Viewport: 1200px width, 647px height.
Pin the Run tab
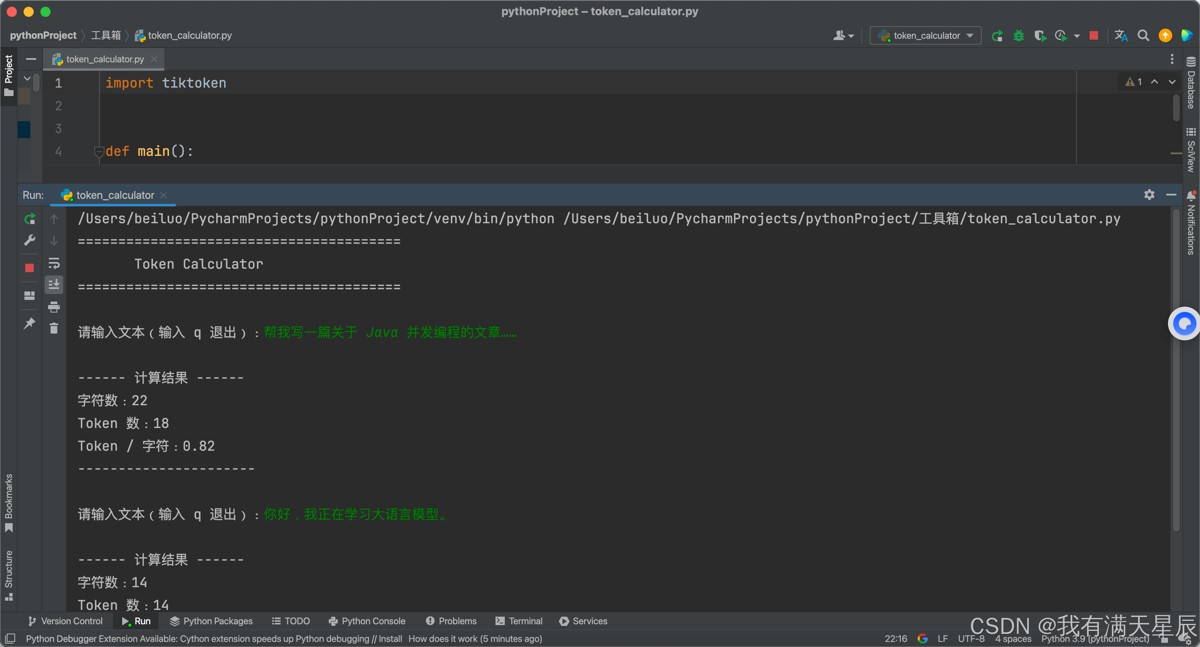(x=29, y=324)
